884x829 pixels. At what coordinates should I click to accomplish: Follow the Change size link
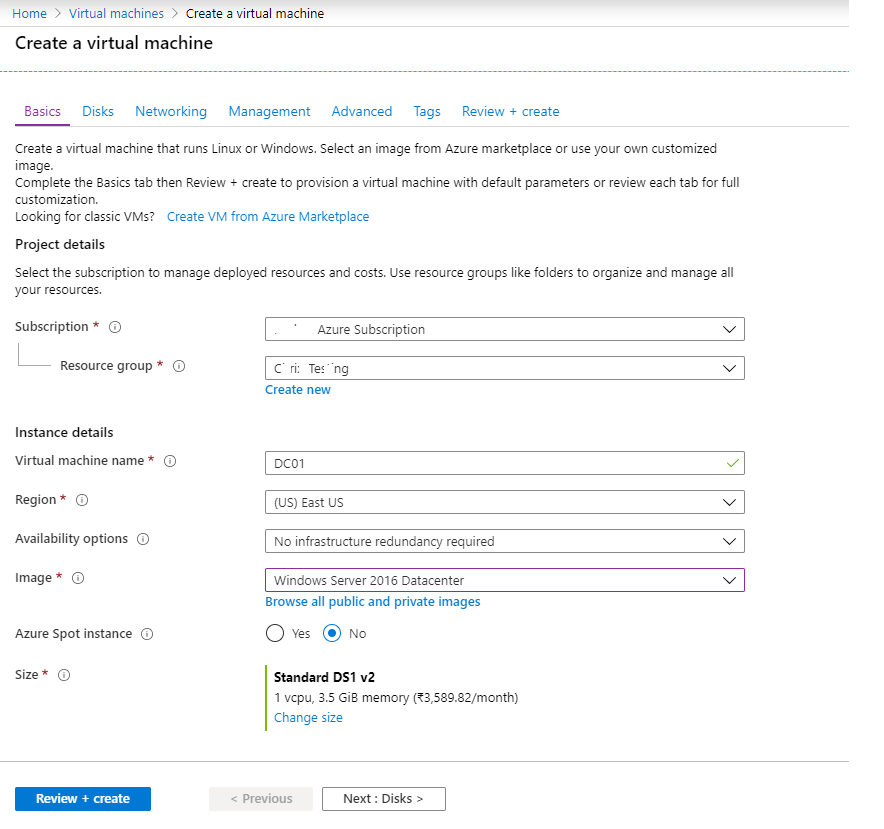coord(308,717)
